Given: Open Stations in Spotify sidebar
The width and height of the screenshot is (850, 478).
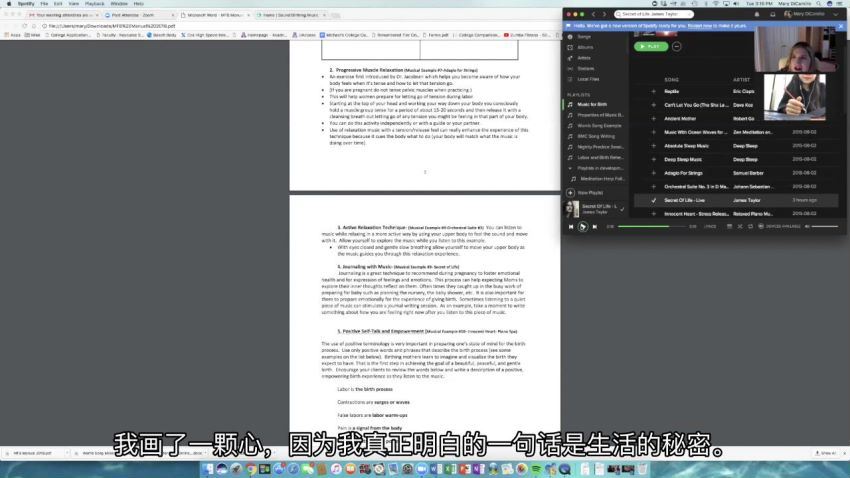Looking at the screenshot, I should coord(585,69).
